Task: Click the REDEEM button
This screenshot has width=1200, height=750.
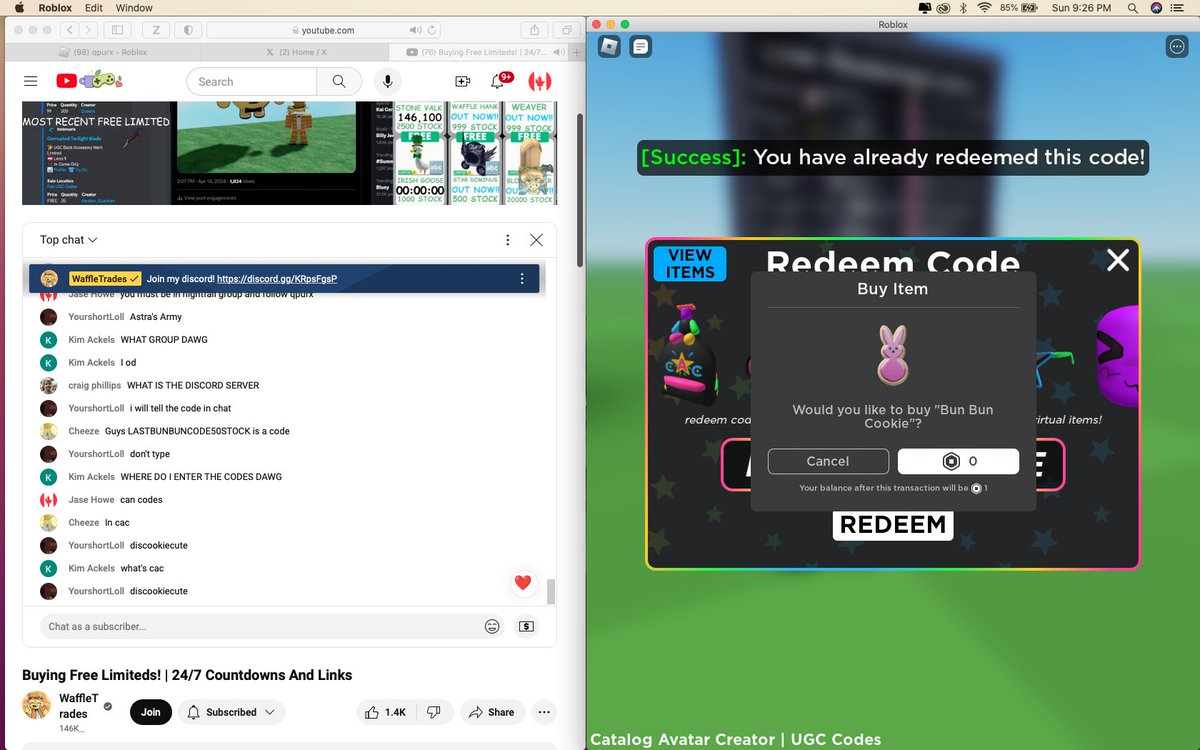Action: point(893,525)
